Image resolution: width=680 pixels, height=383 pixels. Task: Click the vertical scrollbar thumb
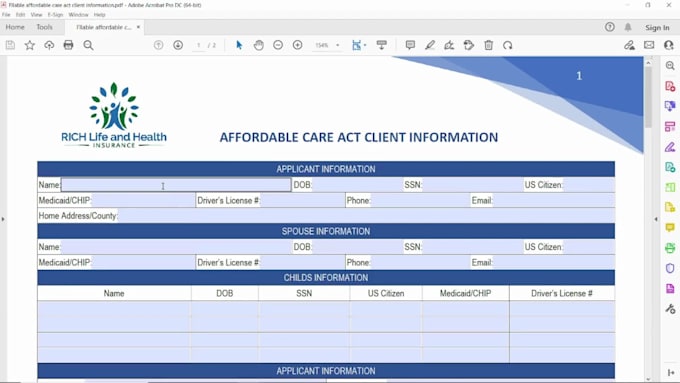[x=648, y=98]
